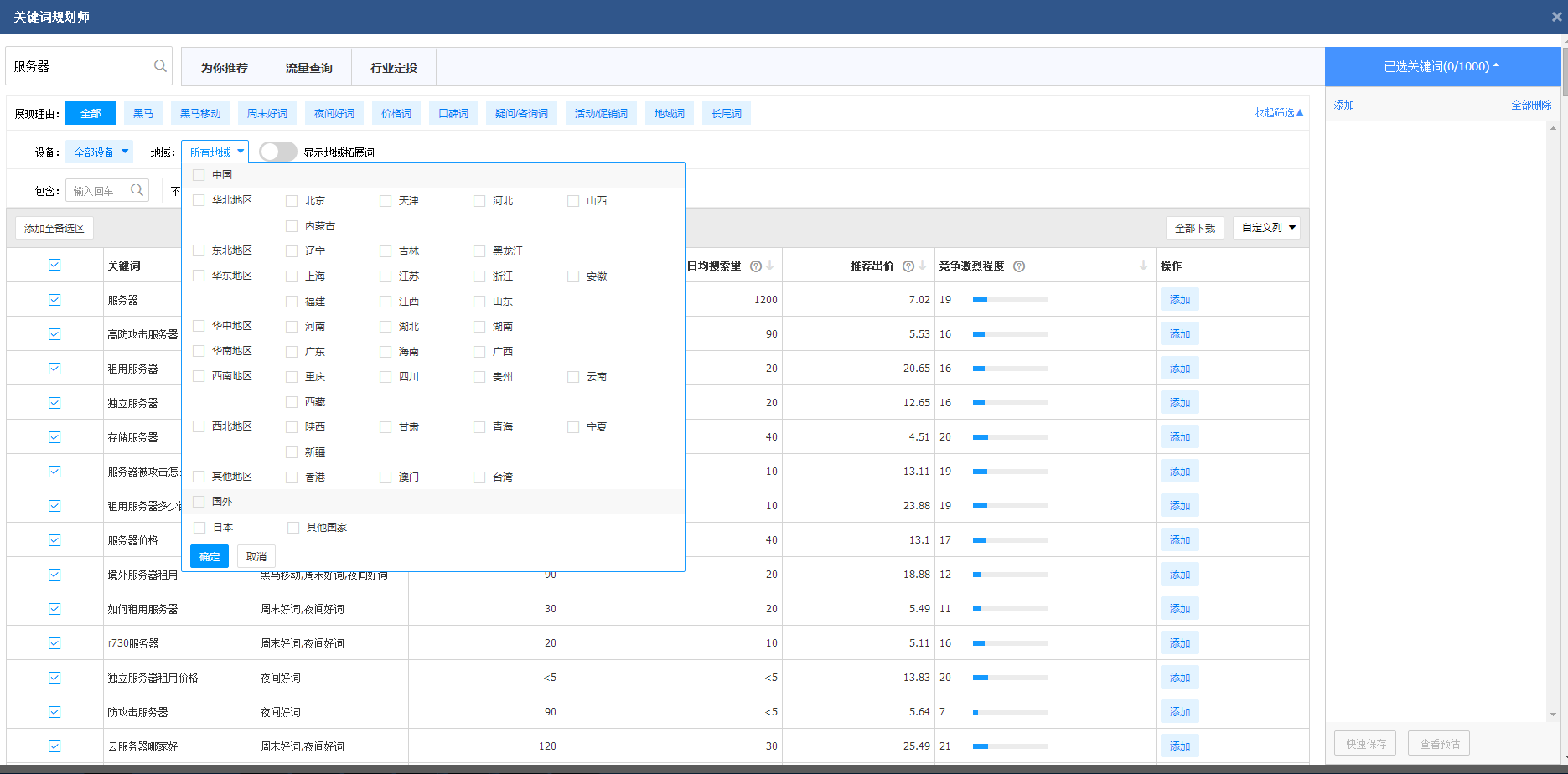1568x774 pixels.
Task: Click the search magnifier icon beside 服务器
Action: click(160, 66)
